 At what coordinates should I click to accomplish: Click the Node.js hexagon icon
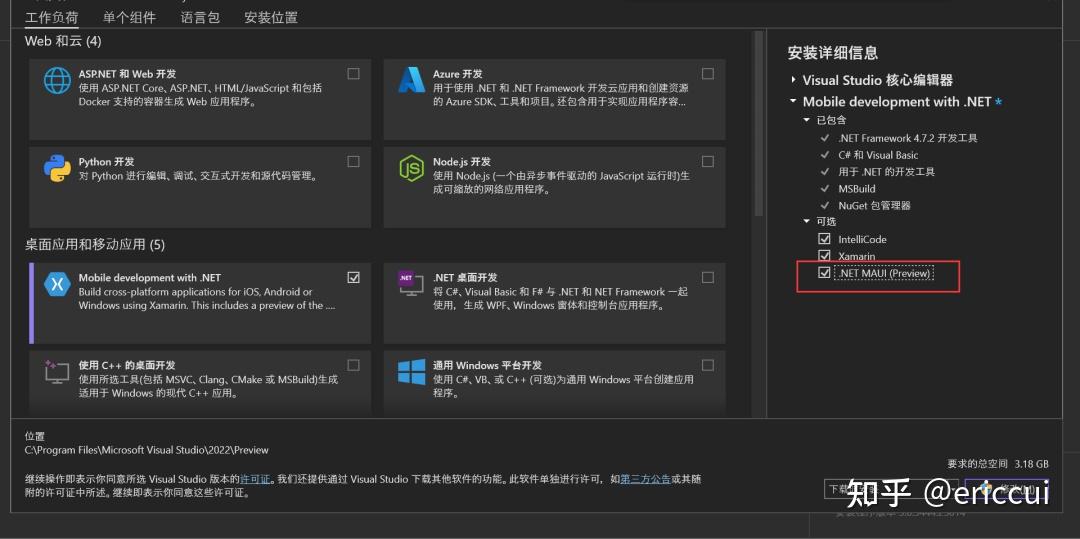coord(411,169)
